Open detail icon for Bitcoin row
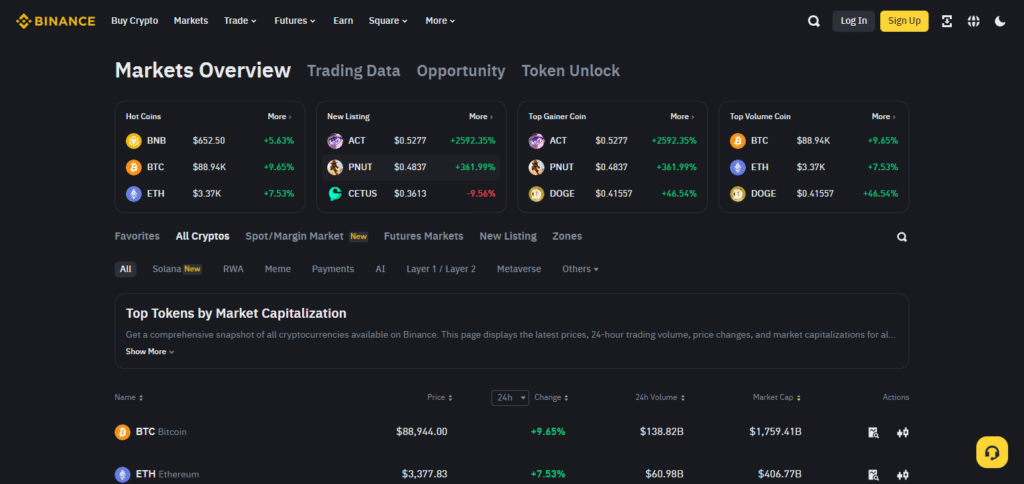The height and width of the screenshot is (484, 1024). click(874, 432)
